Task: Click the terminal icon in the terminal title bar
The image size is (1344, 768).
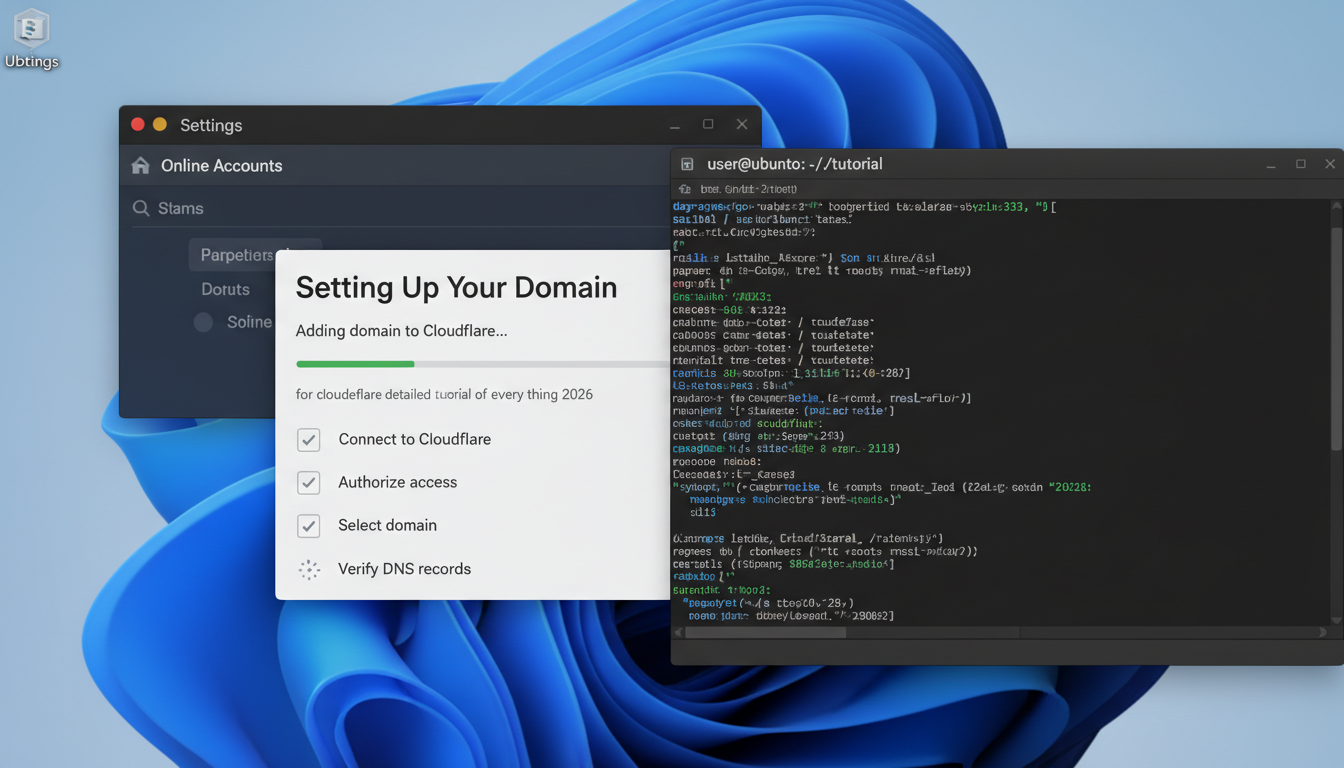Action: [687, 164]
